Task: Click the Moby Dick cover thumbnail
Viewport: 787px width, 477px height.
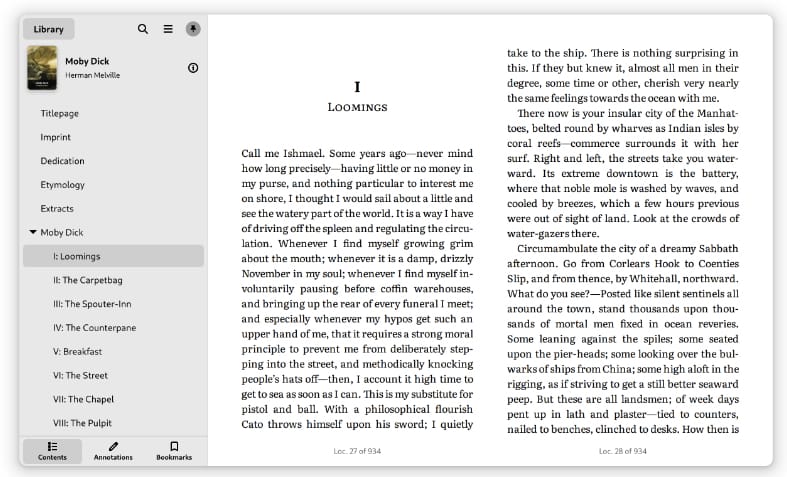Action: (x=42, y=68)
